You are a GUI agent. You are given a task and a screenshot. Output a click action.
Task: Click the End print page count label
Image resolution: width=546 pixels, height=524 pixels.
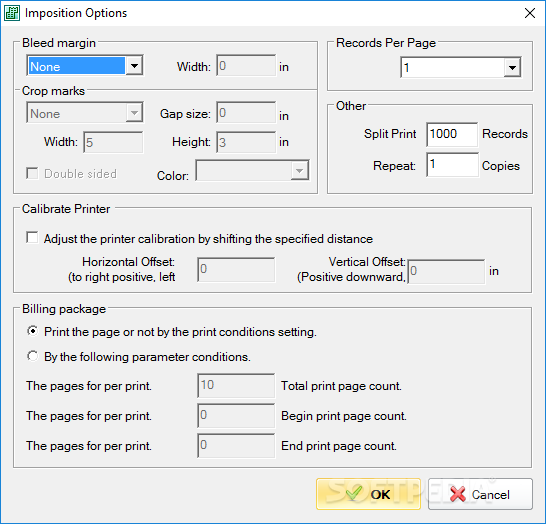(x=339, y=446)
